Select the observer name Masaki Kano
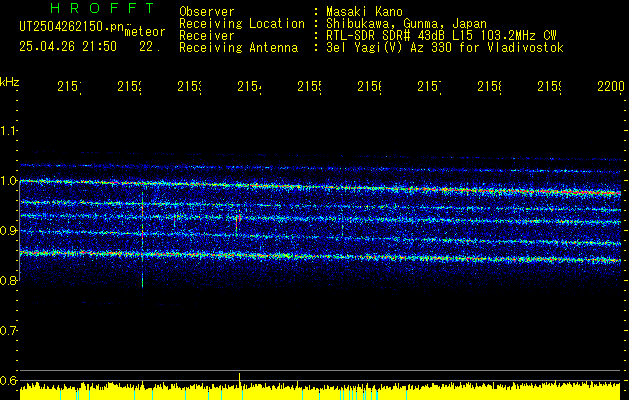 click(x=364, y=12)
